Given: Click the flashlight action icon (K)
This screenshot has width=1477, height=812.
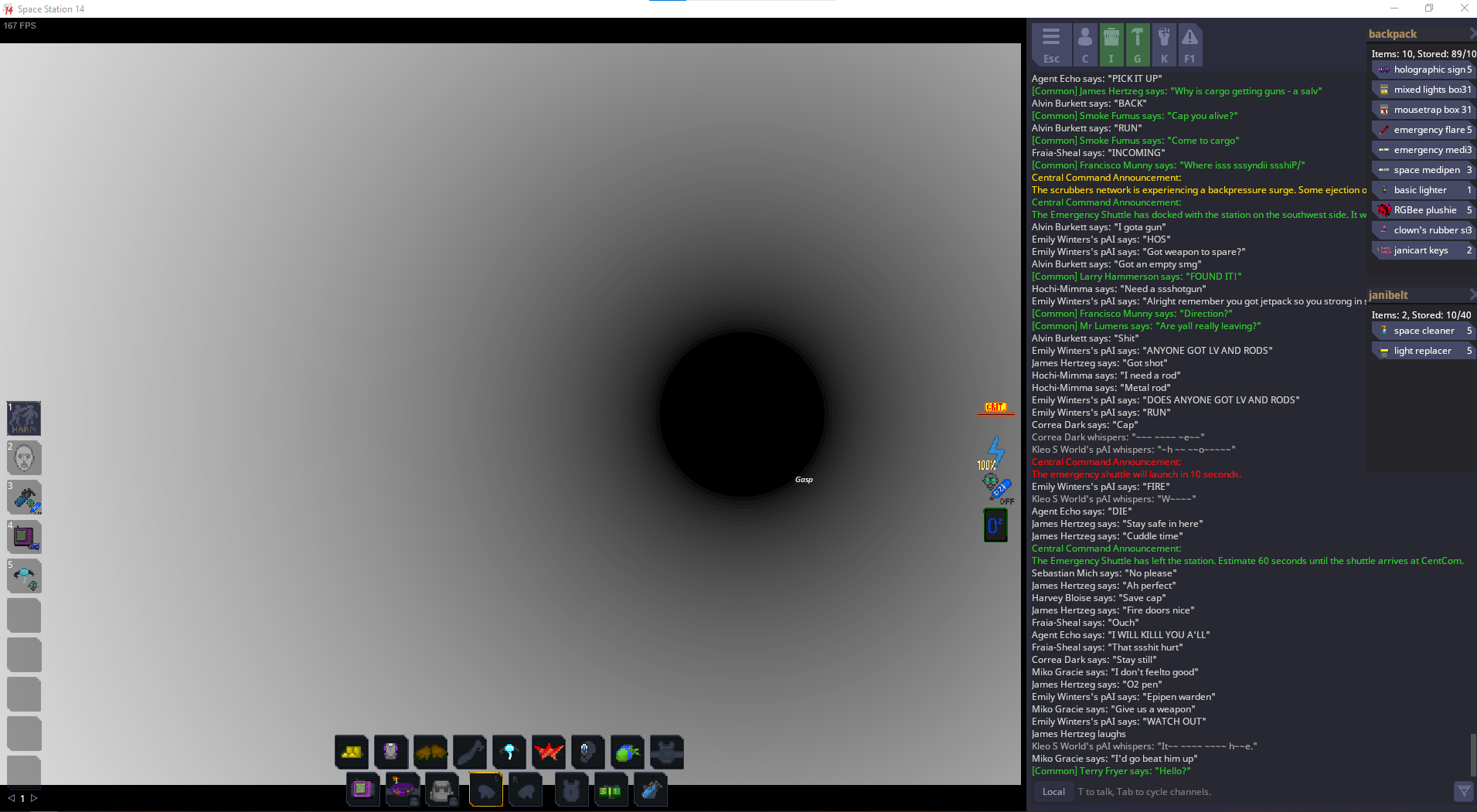Looking at the screenshot, I should click(x=1165, y=44).
